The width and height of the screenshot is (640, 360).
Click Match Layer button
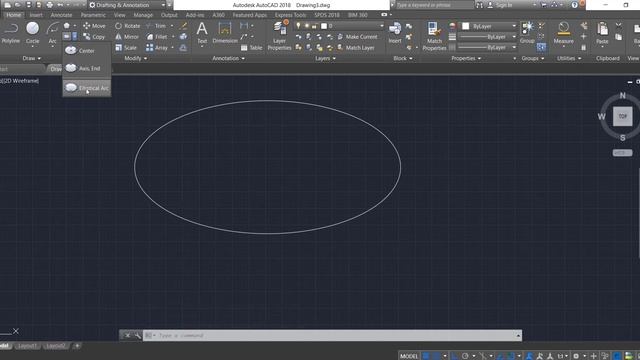tap(356, 48)
